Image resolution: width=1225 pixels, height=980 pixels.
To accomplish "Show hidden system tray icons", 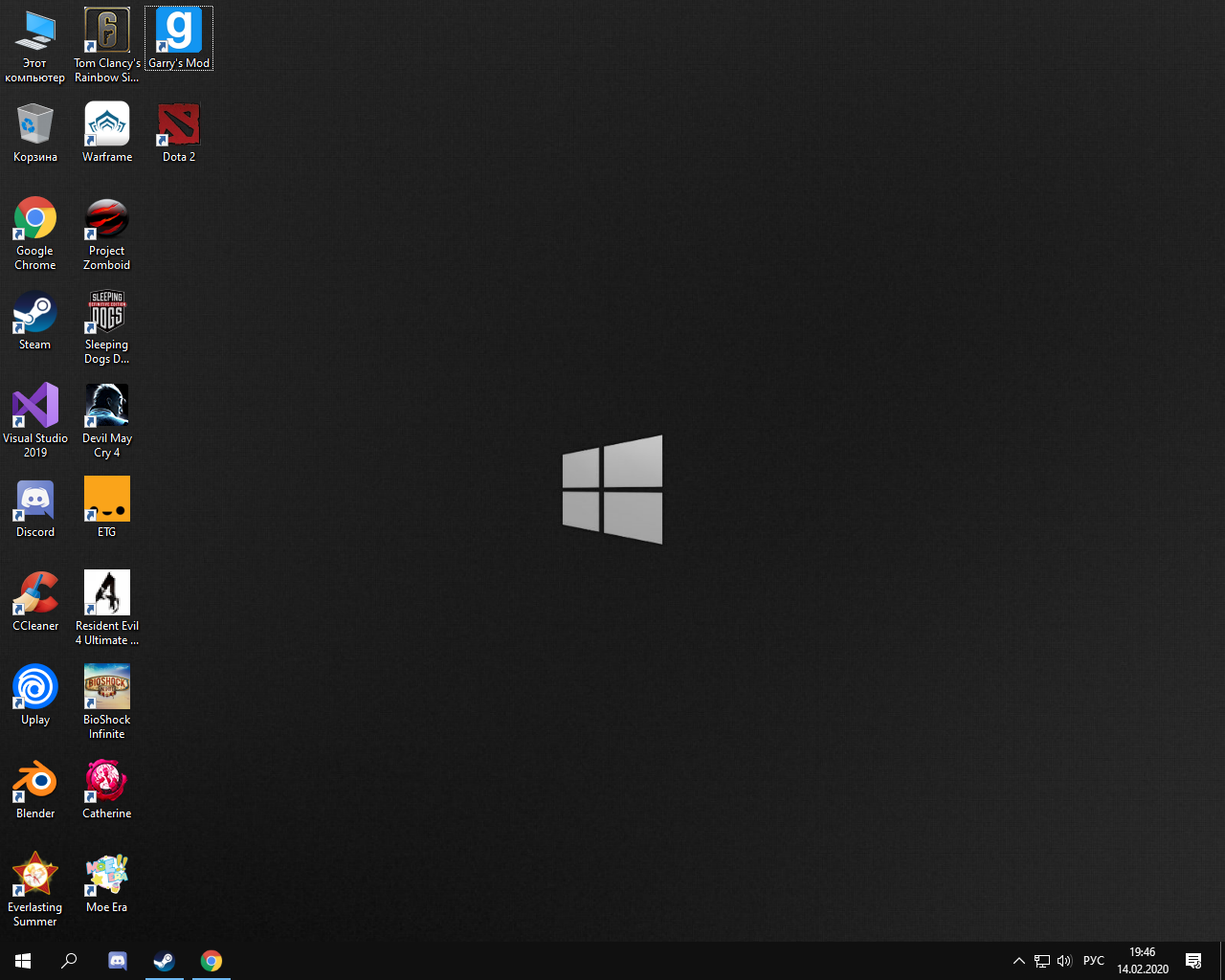I will [x=1019, y=961].
